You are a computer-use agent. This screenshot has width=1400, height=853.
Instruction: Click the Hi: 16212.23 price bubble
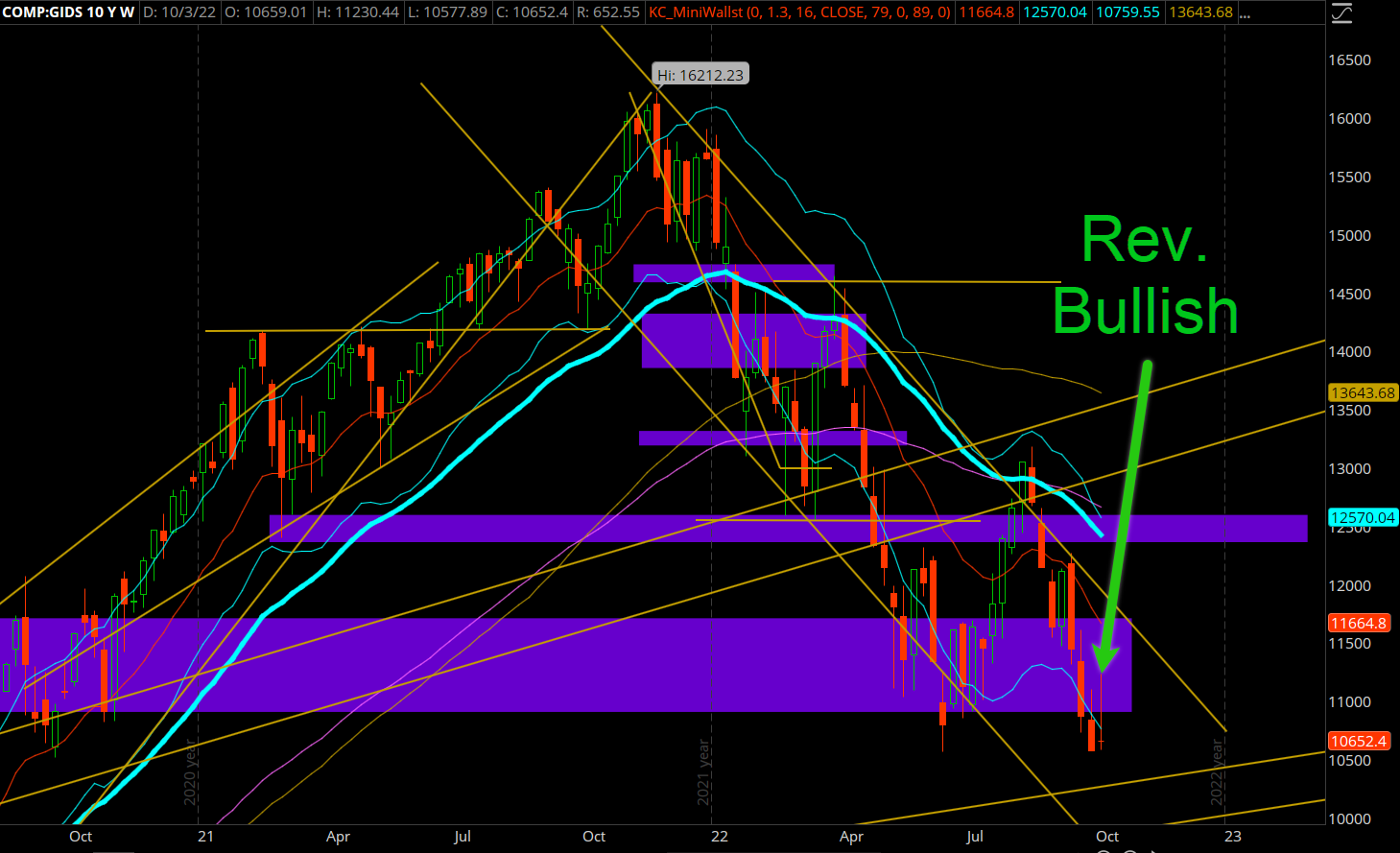point(700,75)
